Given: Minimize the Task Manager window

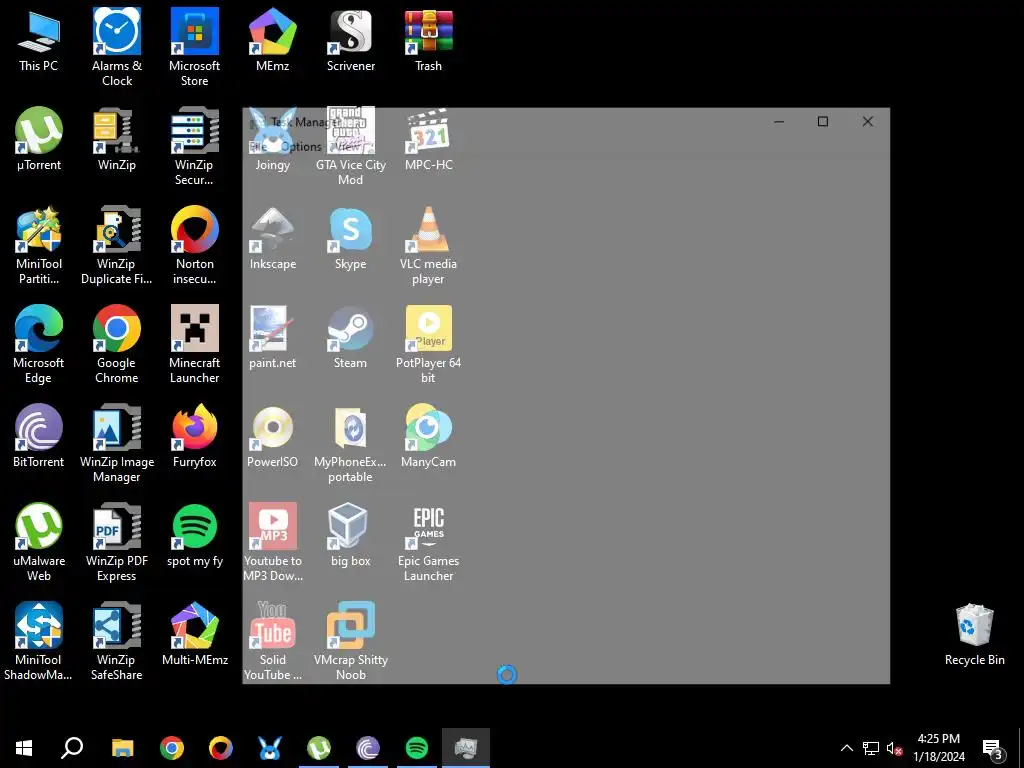Looking at the screenshot, I should pos(778,121).
